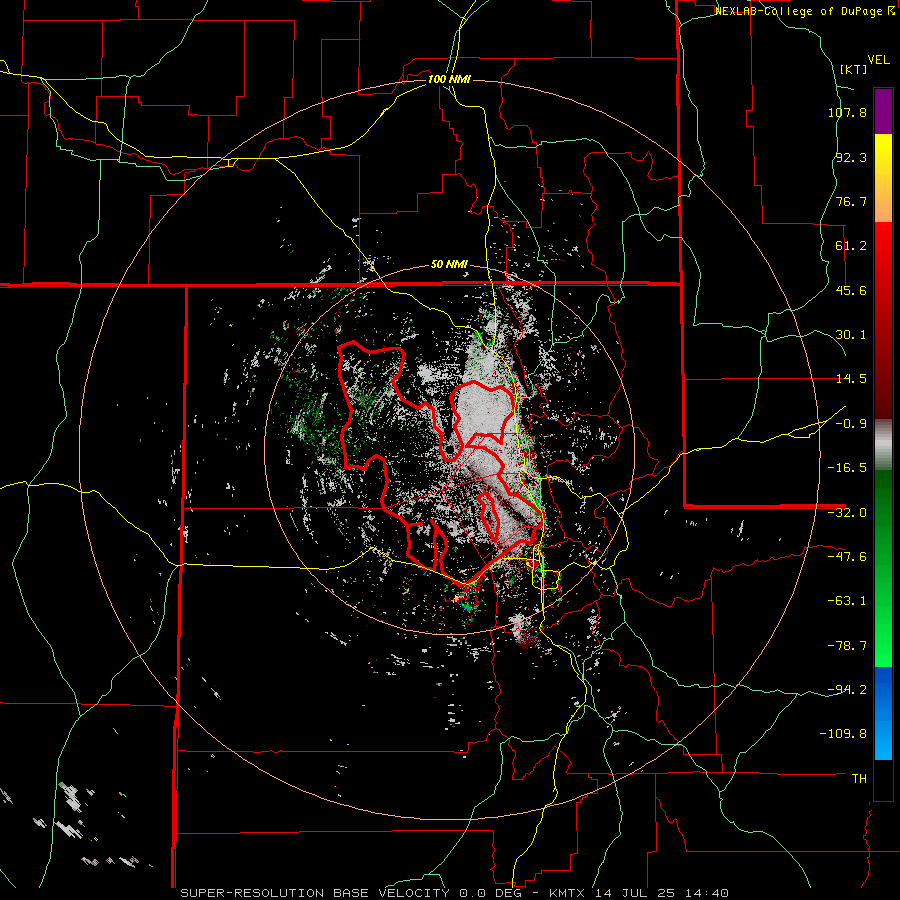900x900 pixels.
Task: Click the 61.2 scale value
Action: pyautogui.click(x=851, y=246)
